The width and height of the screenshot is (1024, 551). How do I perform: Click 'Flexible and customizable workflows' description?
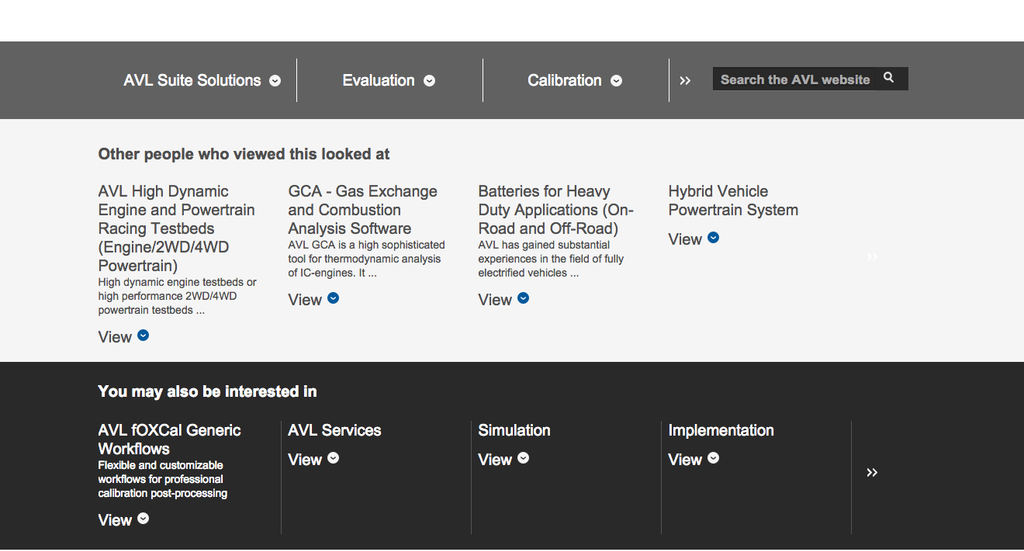(163, 479)
